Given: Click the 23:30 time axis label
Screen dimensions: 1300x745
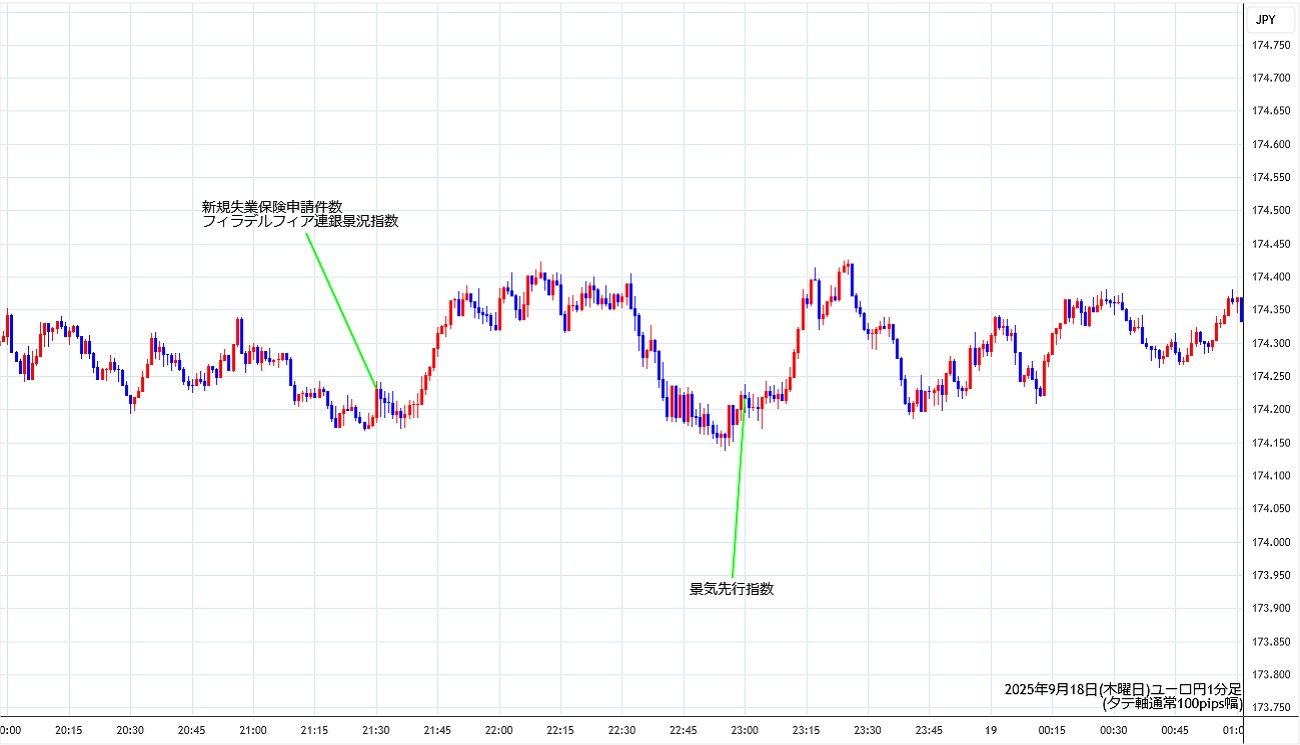Looking at the screenshot, I should point(868,730).
